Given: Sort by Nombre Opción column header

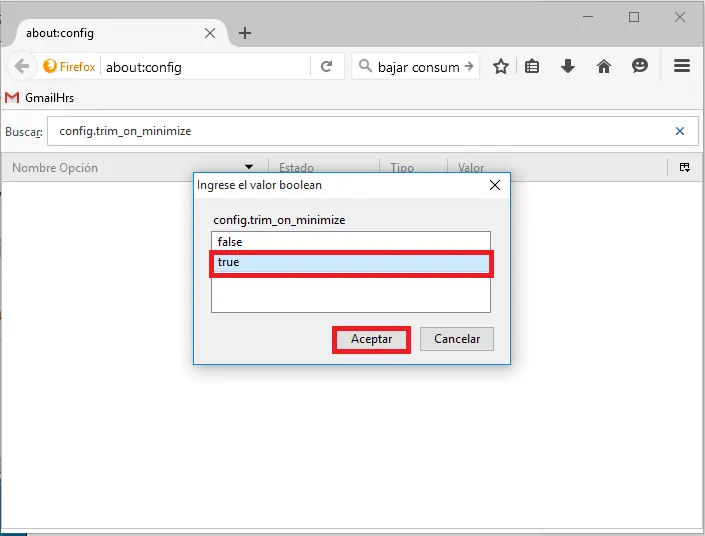Looking at the screenshot, I should point(134,168).
